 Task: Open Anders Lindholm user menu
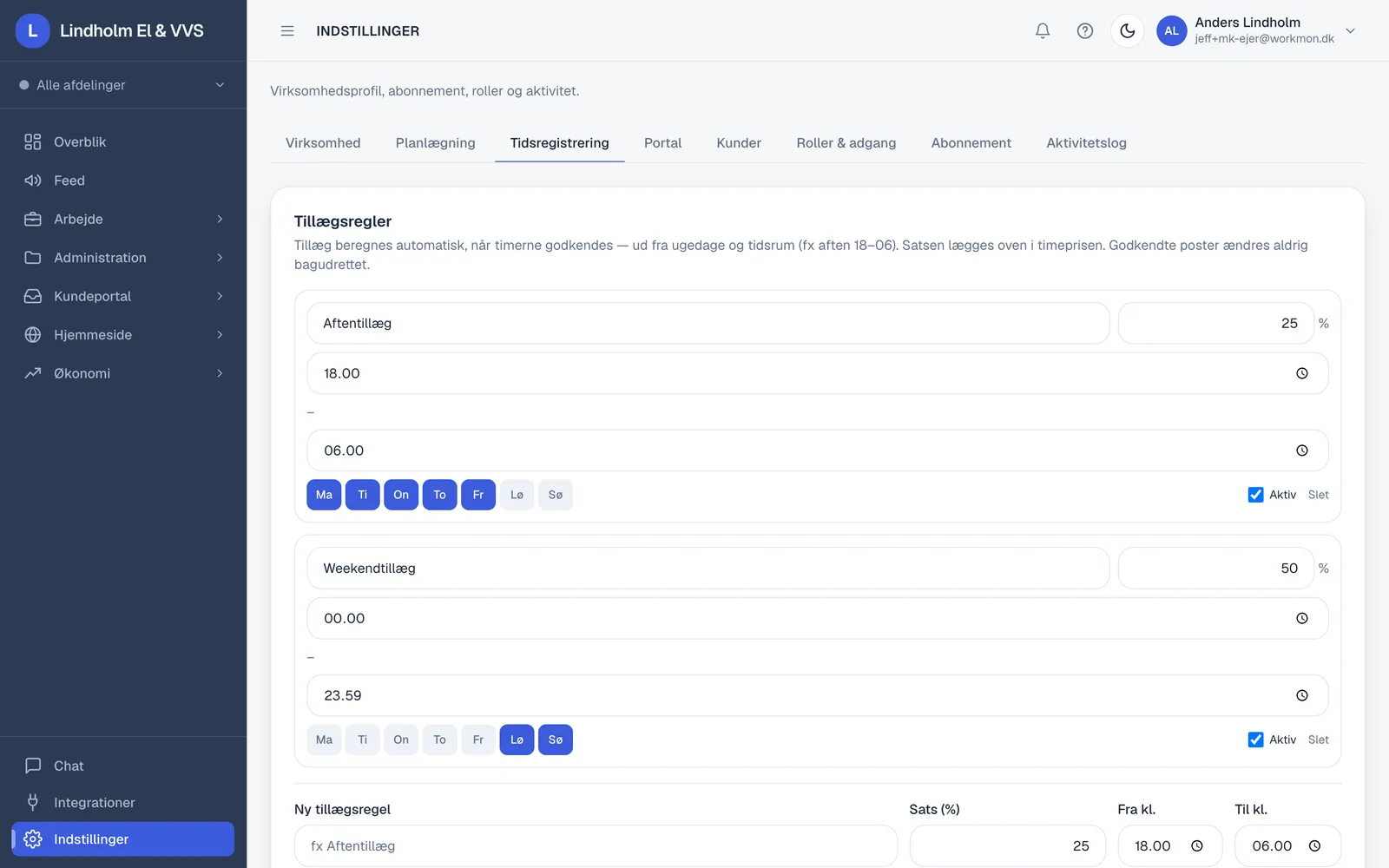coord(1257,30)
